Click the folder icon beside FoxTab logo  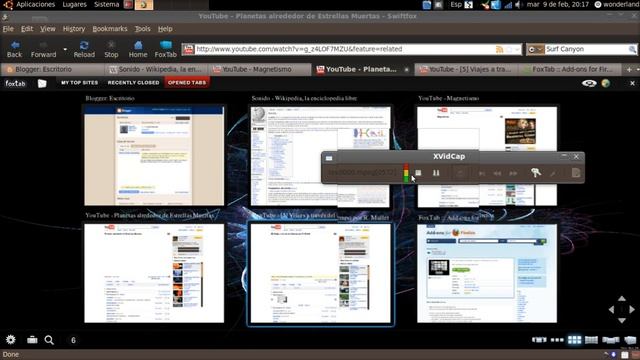coord(42,83)
